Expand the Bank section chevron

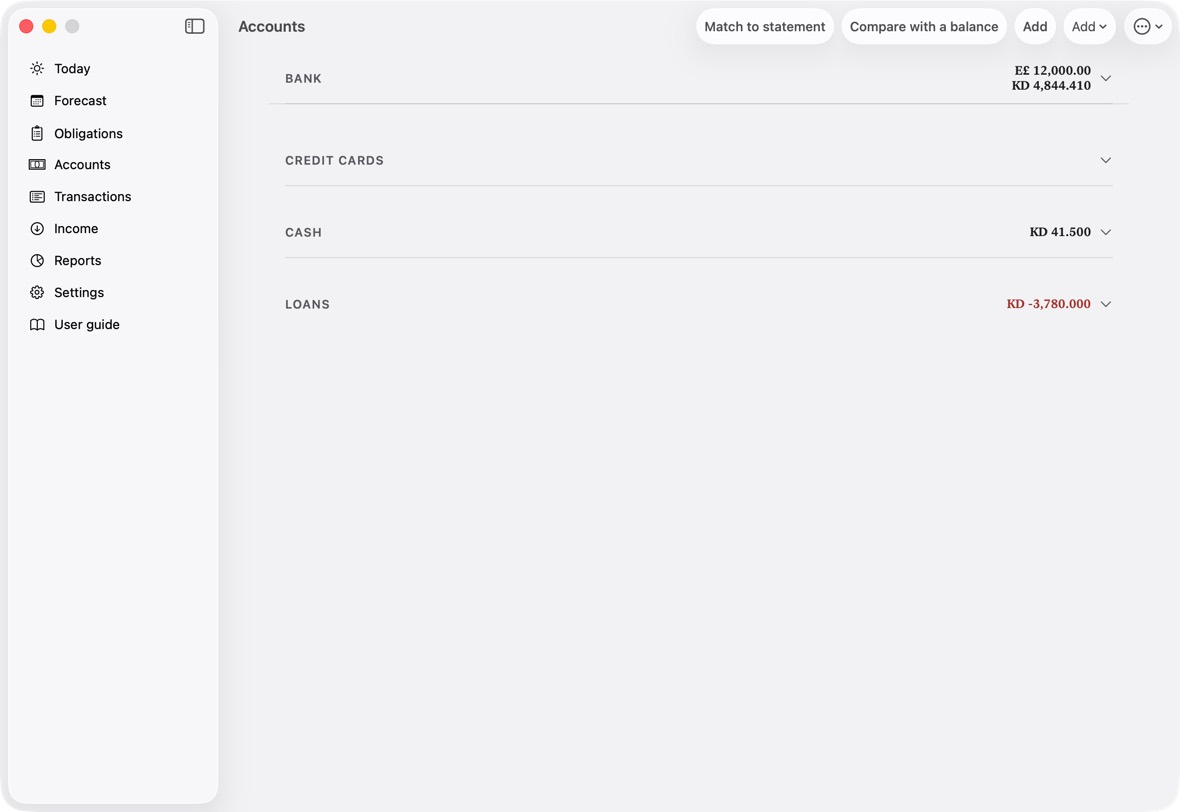click(1105, 78)
